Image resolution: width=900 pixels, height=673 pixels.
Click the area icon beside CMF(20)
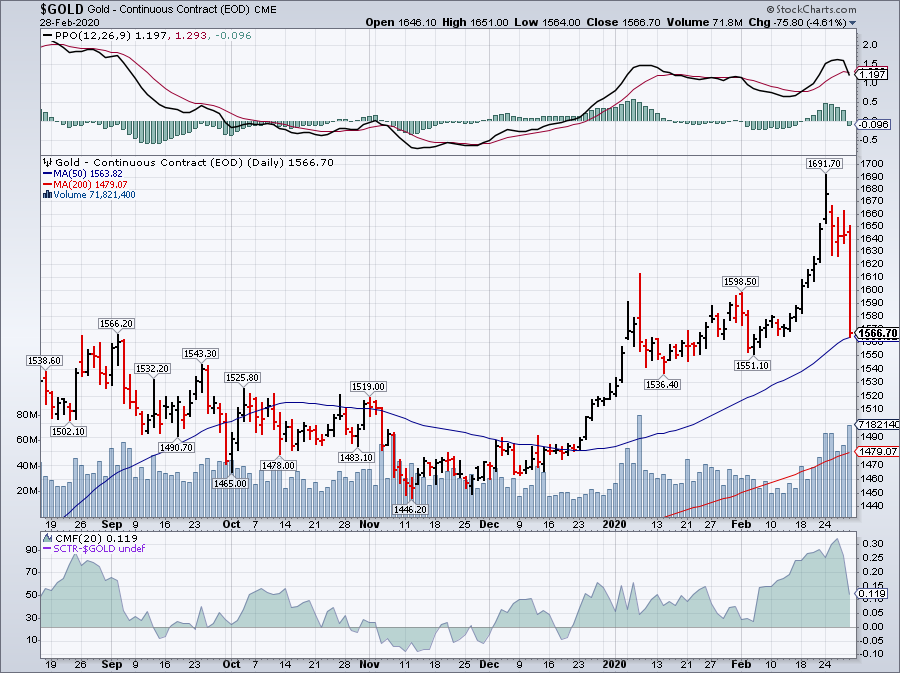(x=48, y=538)
